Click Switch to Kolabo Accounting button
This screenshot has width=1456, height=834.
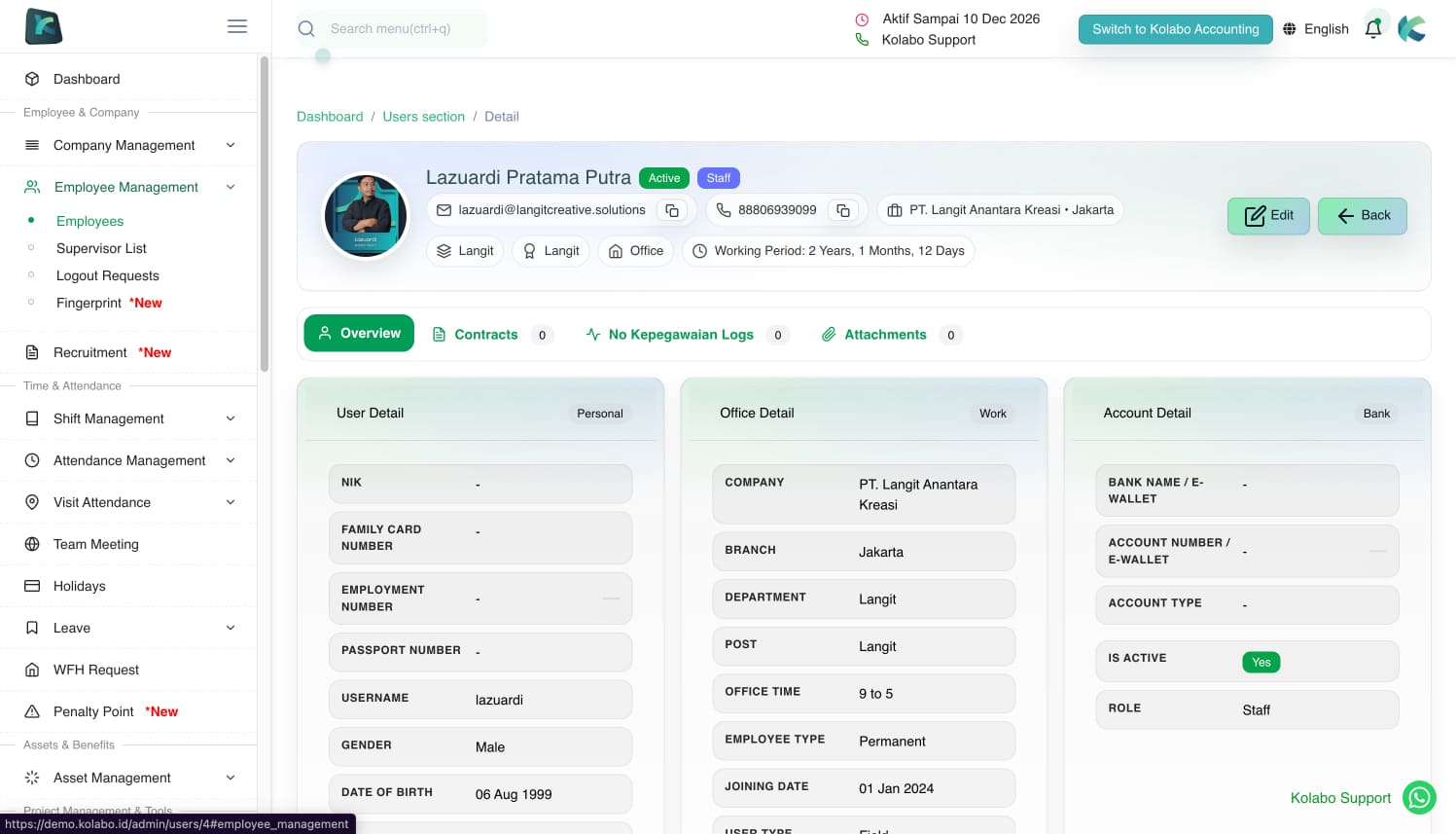coord(1175,29)
